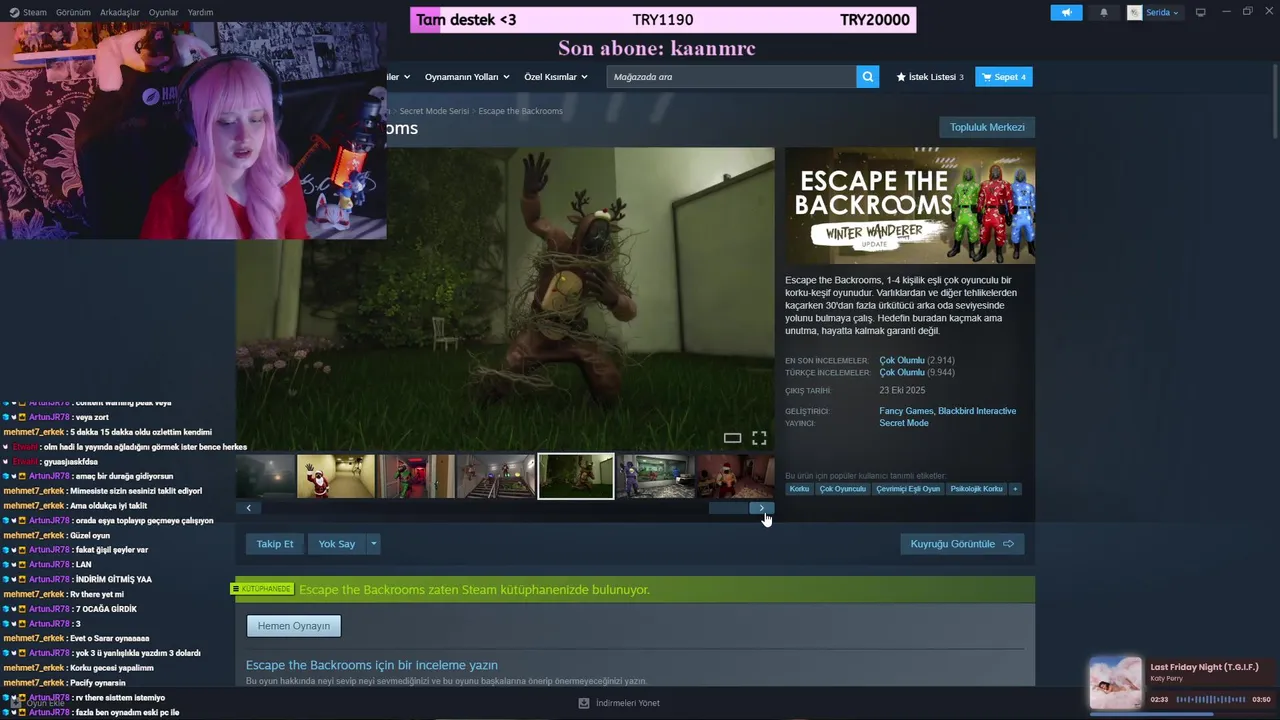
Task: Open the screenshot in fullscreen
Action: click(x=759, y=438)
